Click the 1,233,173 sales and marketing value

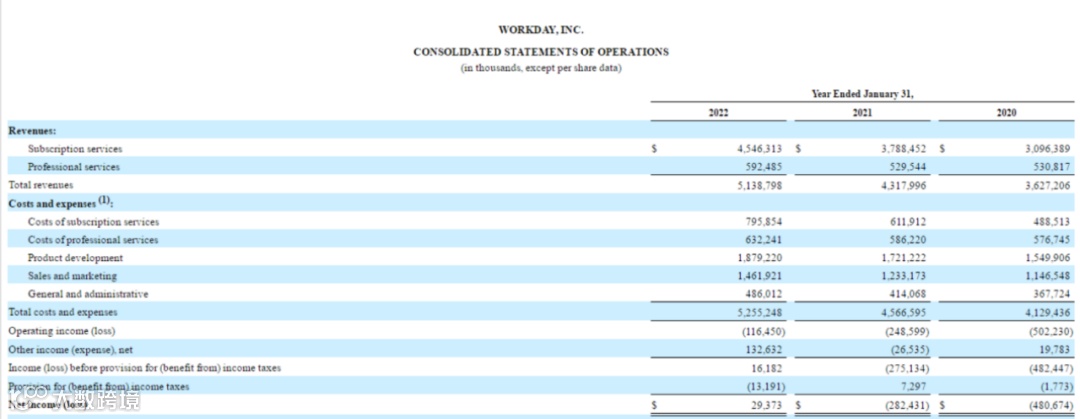[x=904, y=276]
